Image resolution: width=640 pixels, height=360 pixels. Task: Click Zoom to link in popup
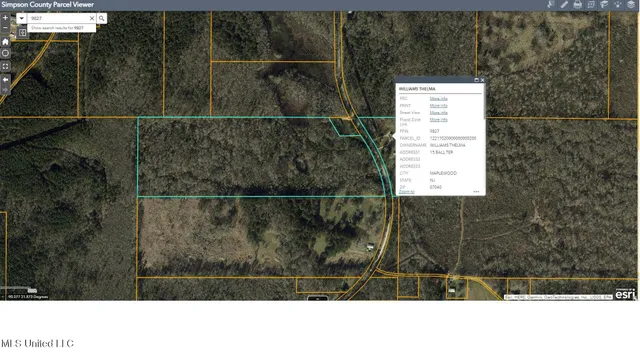point(407,192)
